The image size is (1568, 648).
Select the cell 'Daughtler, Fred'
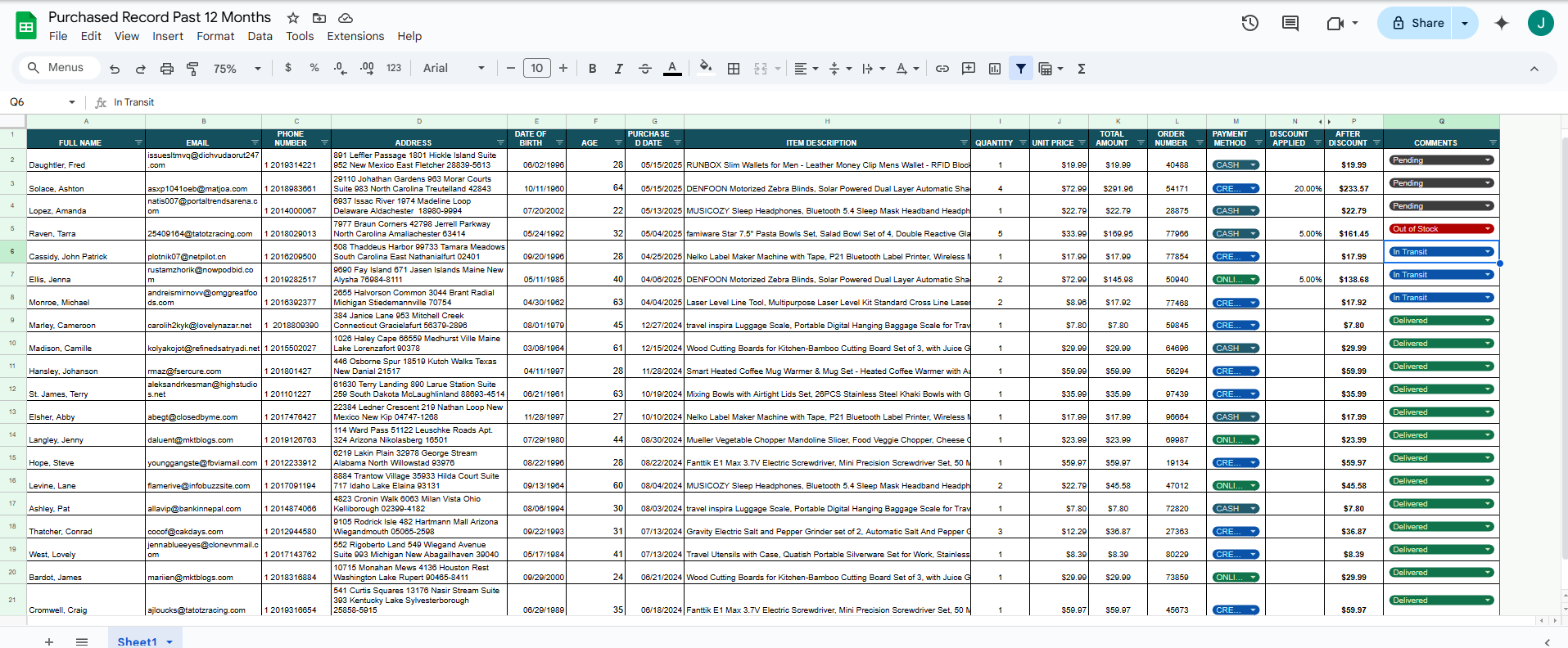86,160
